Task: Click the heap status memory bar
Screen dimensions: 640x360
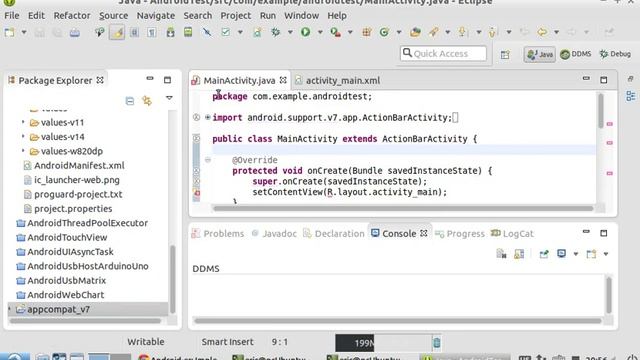Action: tap(383, 343)
